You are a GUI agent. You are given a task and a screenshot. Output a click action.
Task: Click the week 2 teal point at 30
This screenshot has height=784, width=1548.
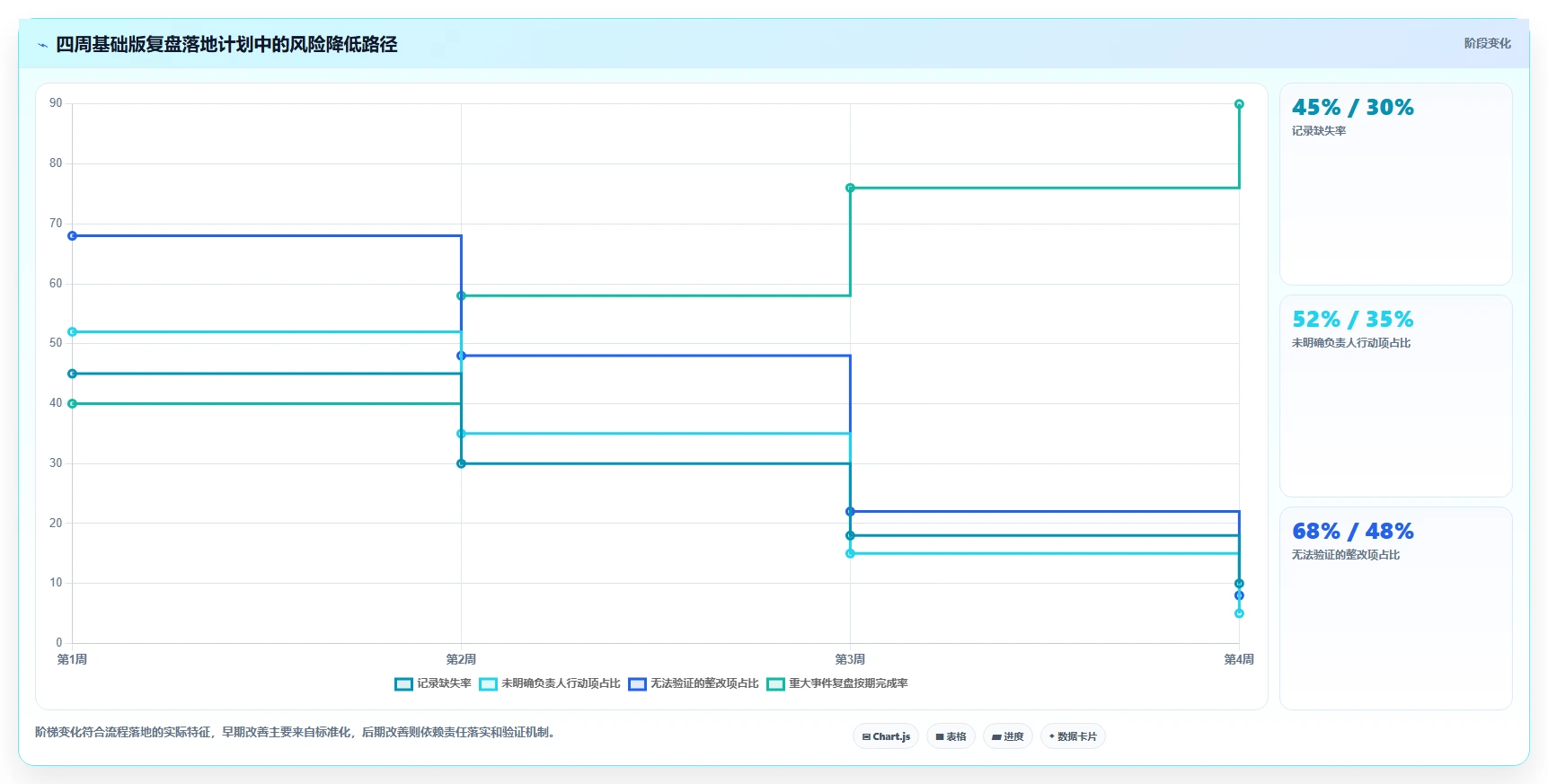click(461, 463)
